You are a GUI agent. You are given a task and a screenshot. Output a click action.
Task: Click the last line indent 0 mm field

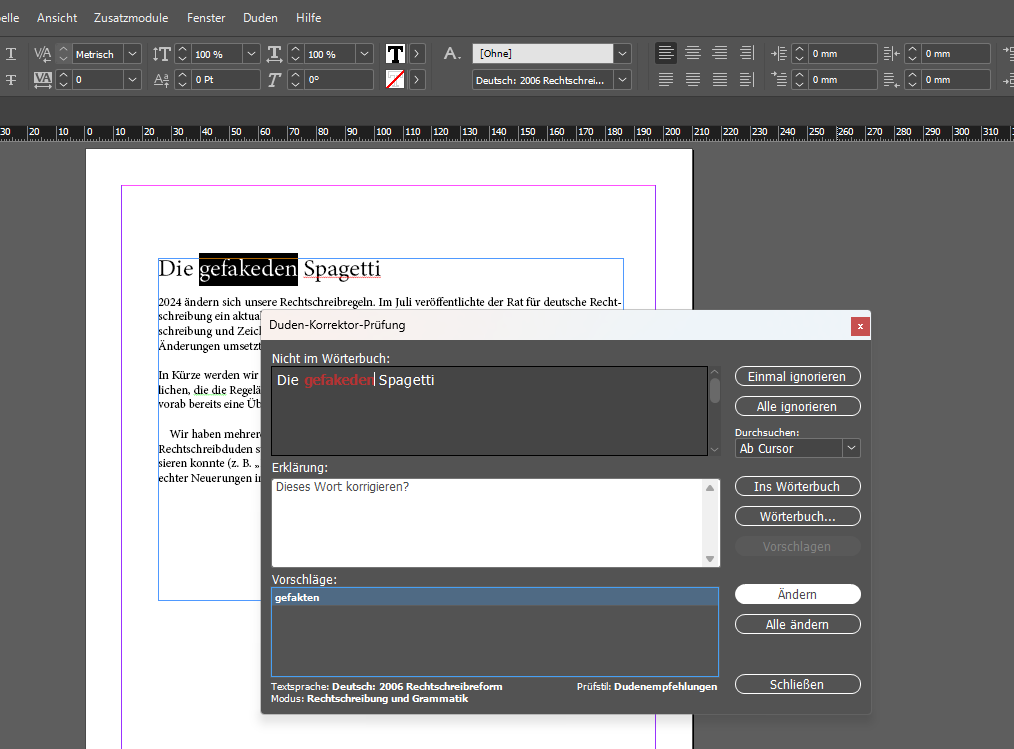pos(956,80)
